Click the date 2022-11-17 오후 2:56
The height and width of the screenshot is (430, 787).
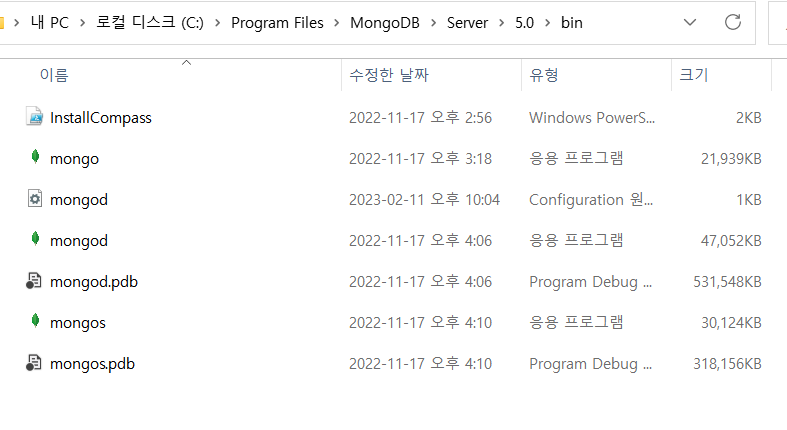(420, 118)
